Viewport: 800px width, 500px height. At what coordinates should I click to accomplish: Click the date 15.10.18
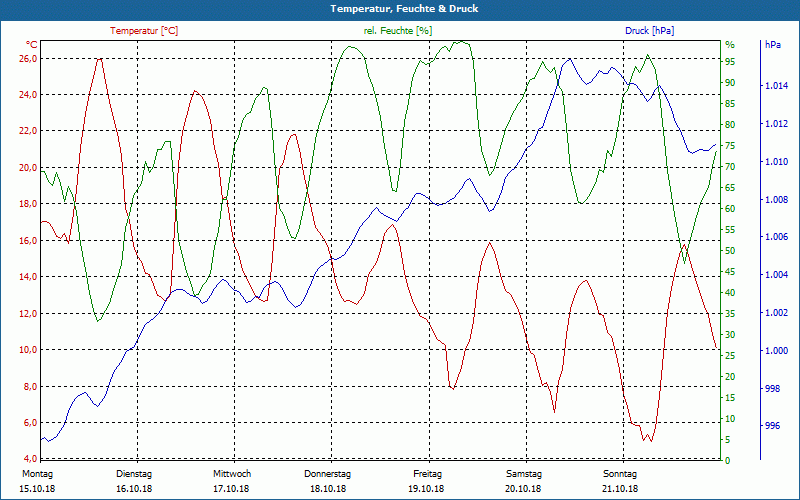pyautogui.click(x=37, y=489)
